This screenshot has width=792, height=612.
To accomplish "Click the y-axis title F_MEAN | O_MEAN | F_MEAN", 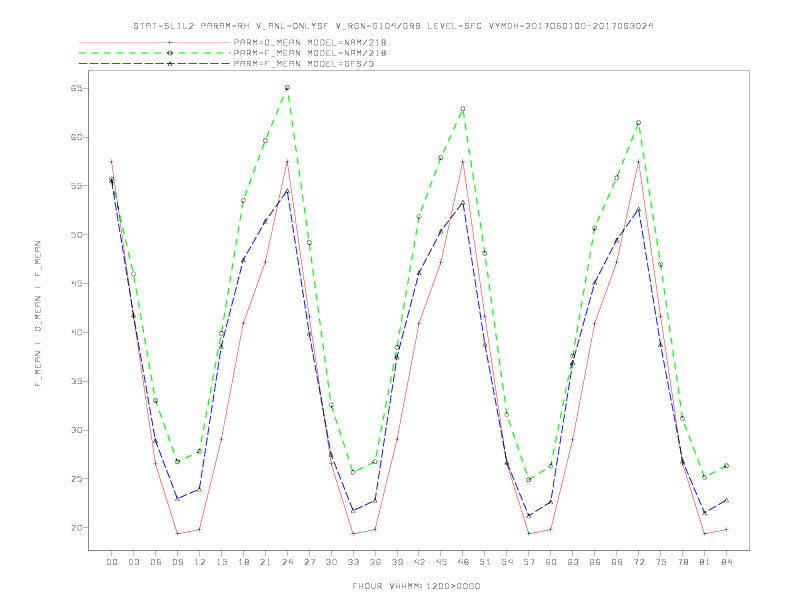I will 38,314.
